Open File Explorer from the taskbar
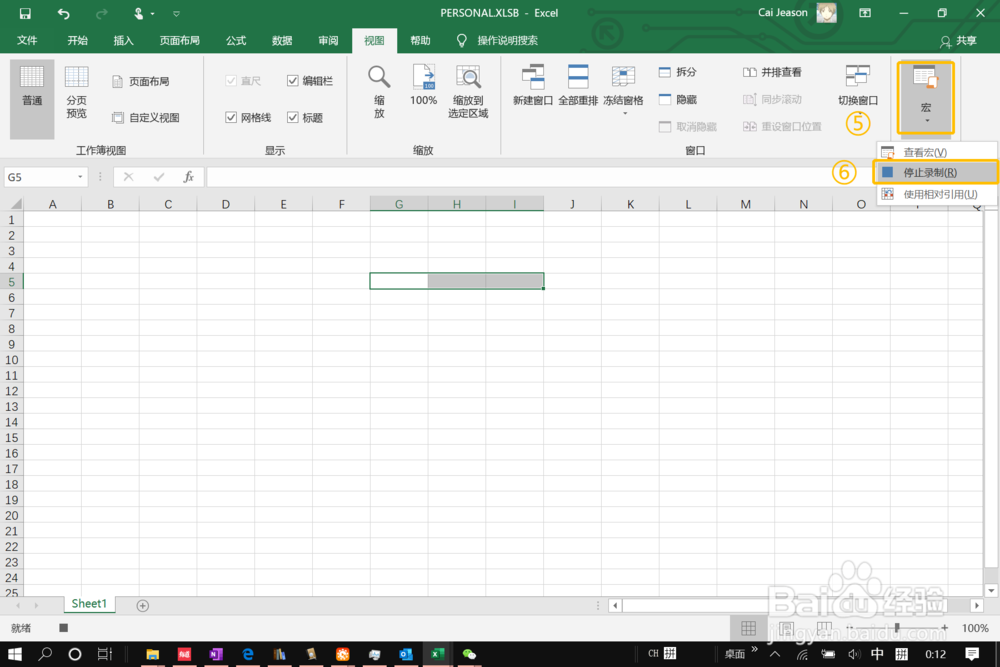 152,654
